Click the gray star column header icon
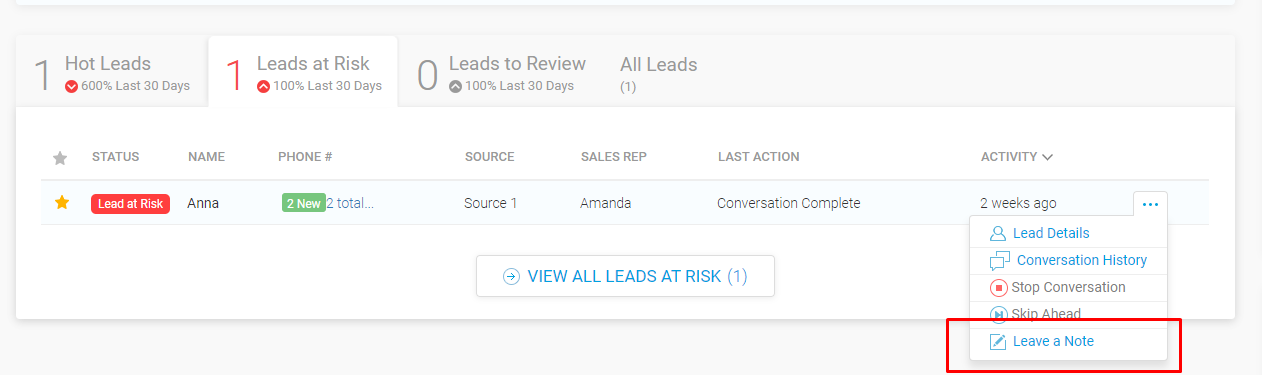 60,158
